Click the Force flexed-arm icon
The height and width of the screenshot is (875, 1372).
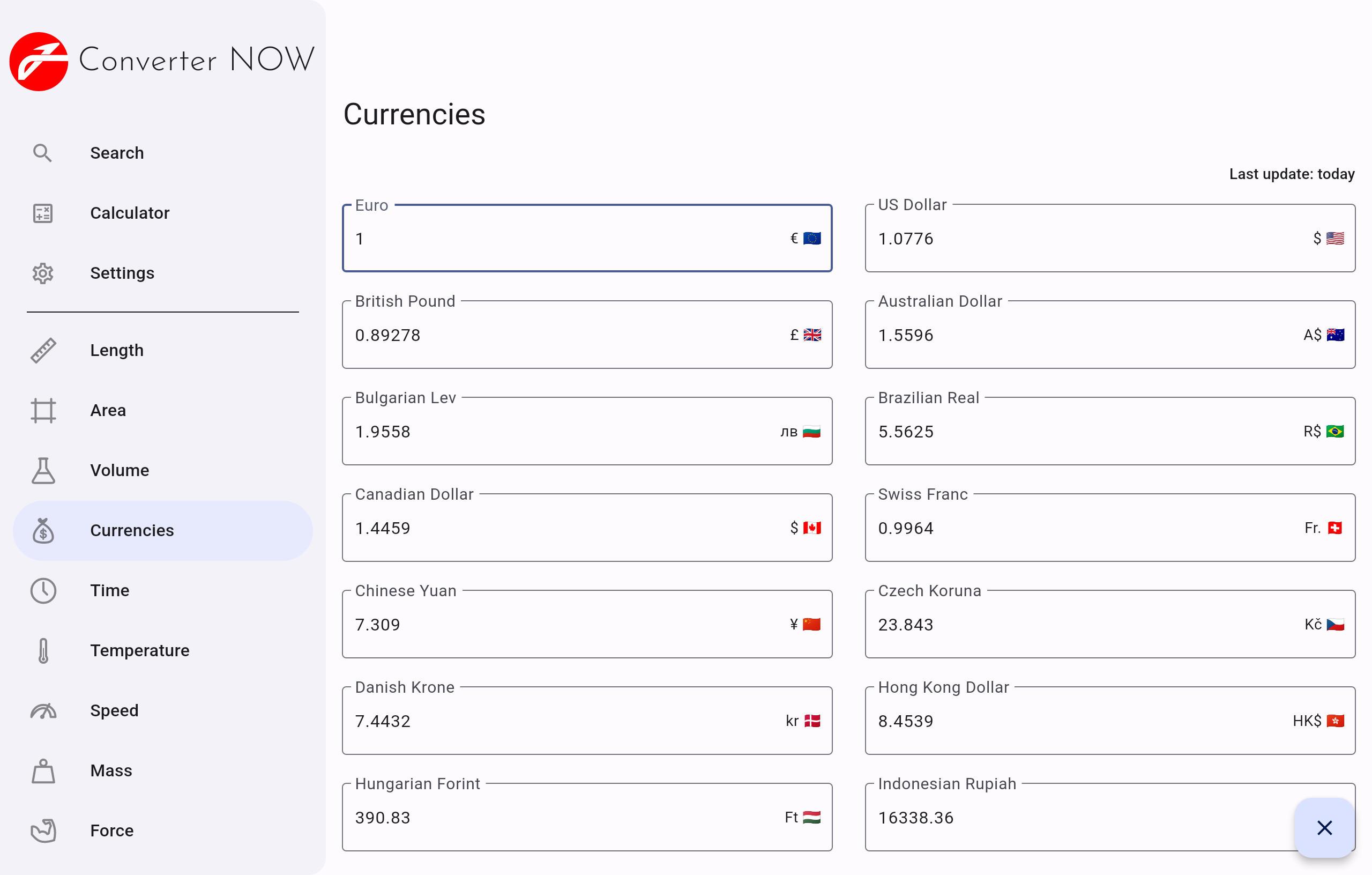click(43, 830)
